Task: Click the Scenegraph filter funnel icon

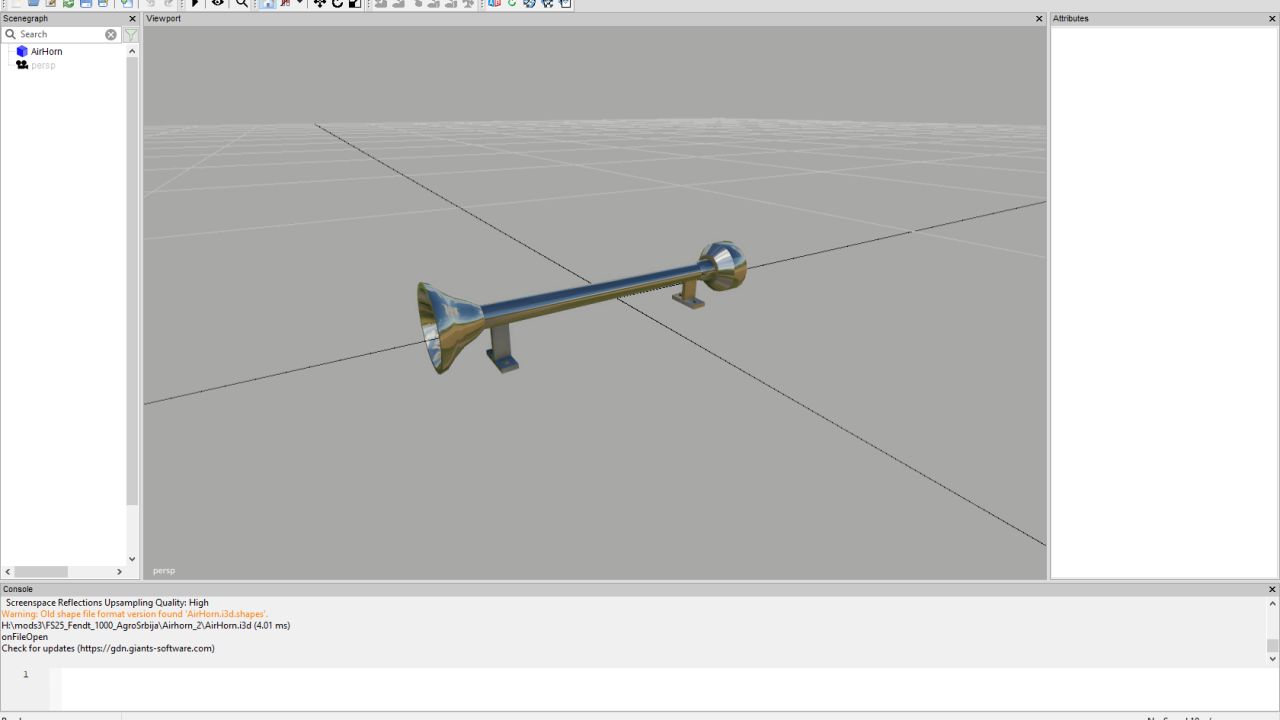Action: coord(131,35)
